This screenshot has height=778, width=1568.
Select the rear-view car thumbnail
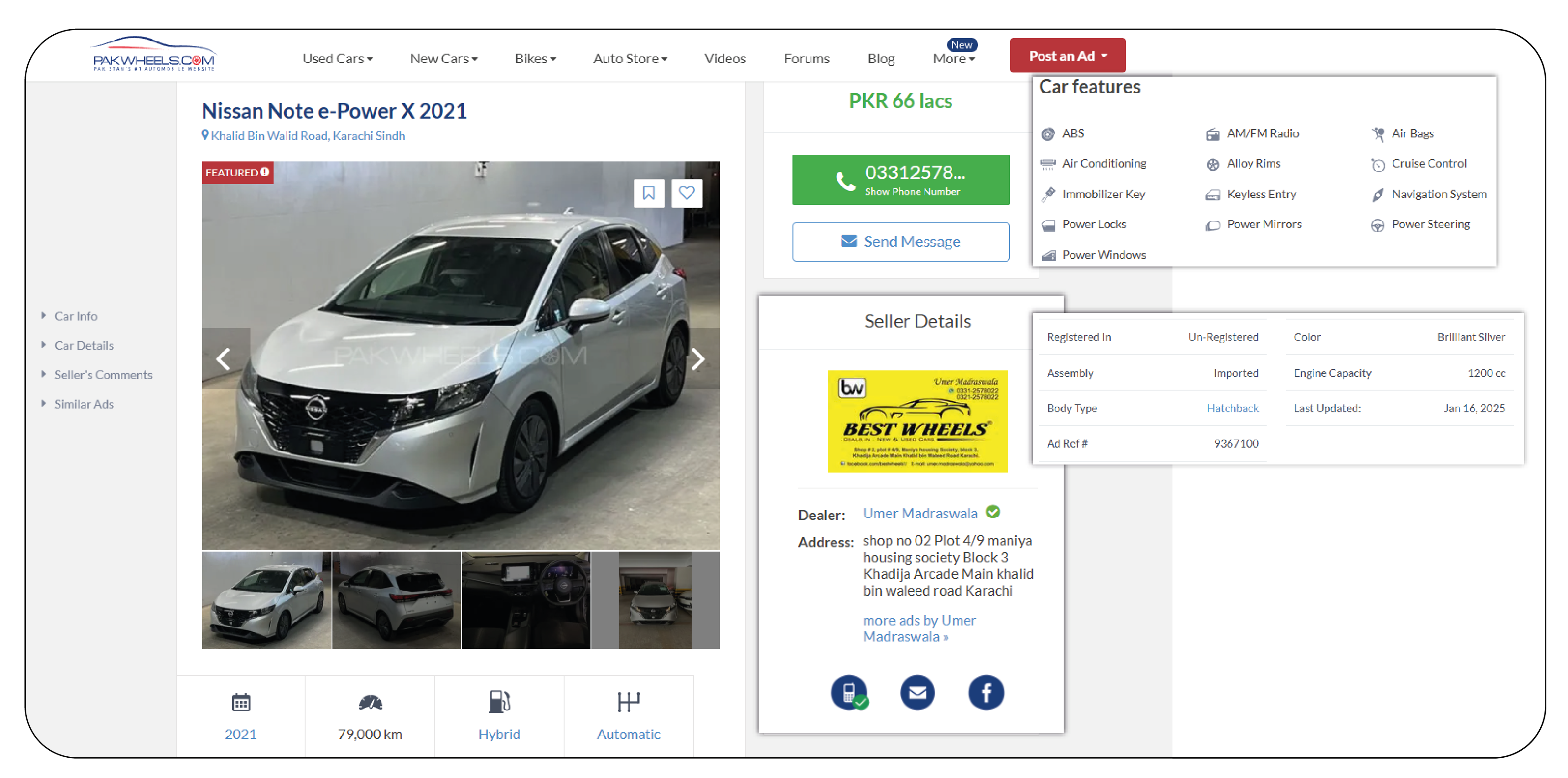[x=396, y=600]
